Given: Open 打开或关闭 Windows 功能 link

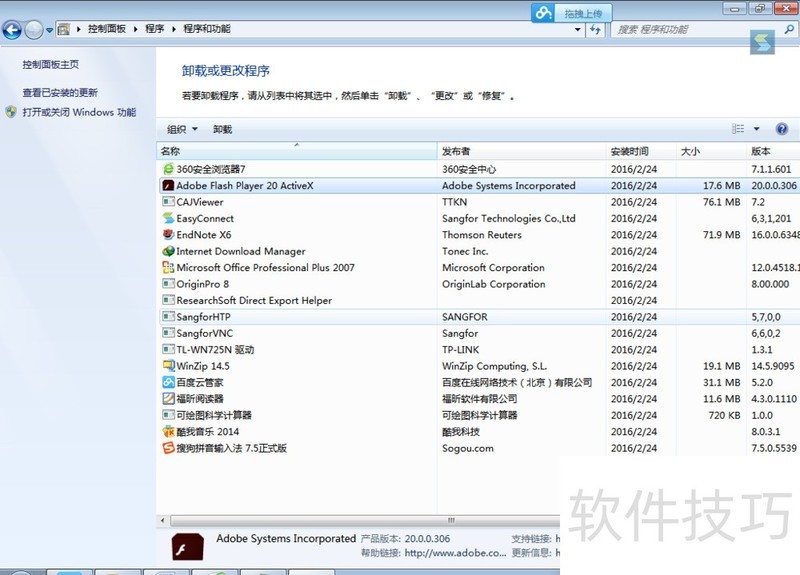Looking at the screenshot, I should pos(79,112).
